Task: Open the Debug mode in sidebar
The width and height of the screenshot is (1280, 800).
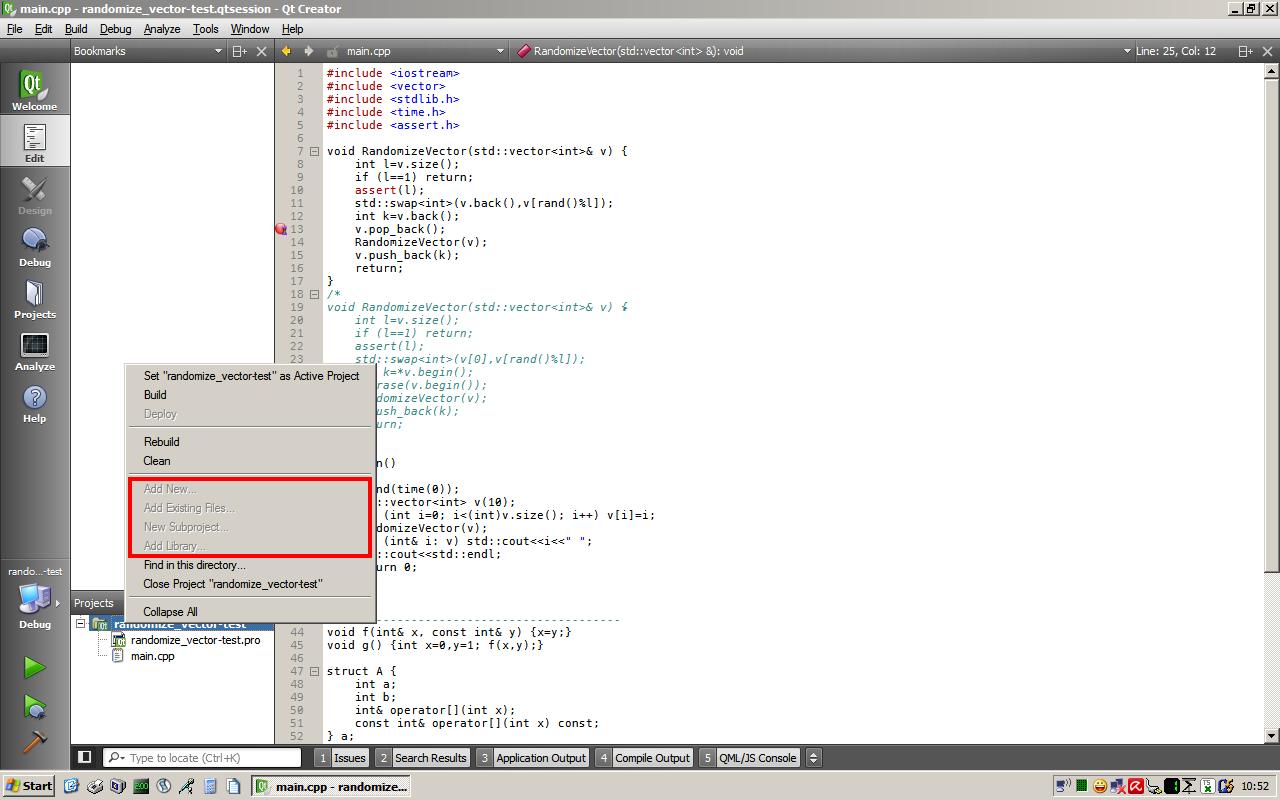Action: point(35,246)
